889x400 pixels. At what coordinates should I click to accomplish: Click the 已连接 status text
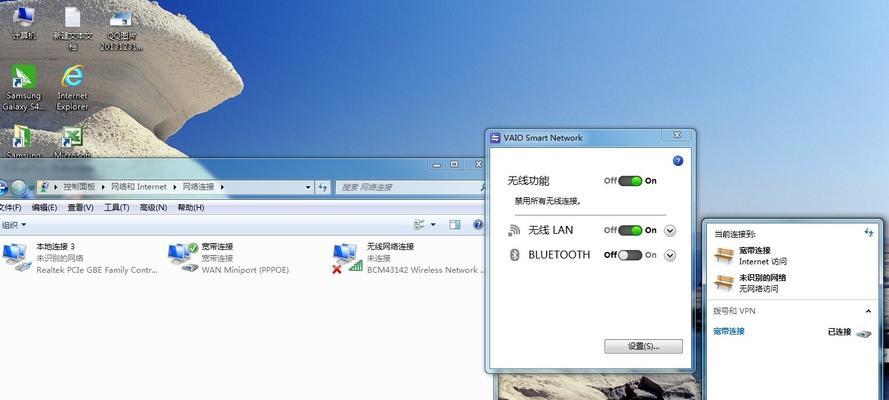tap(840, 332)
